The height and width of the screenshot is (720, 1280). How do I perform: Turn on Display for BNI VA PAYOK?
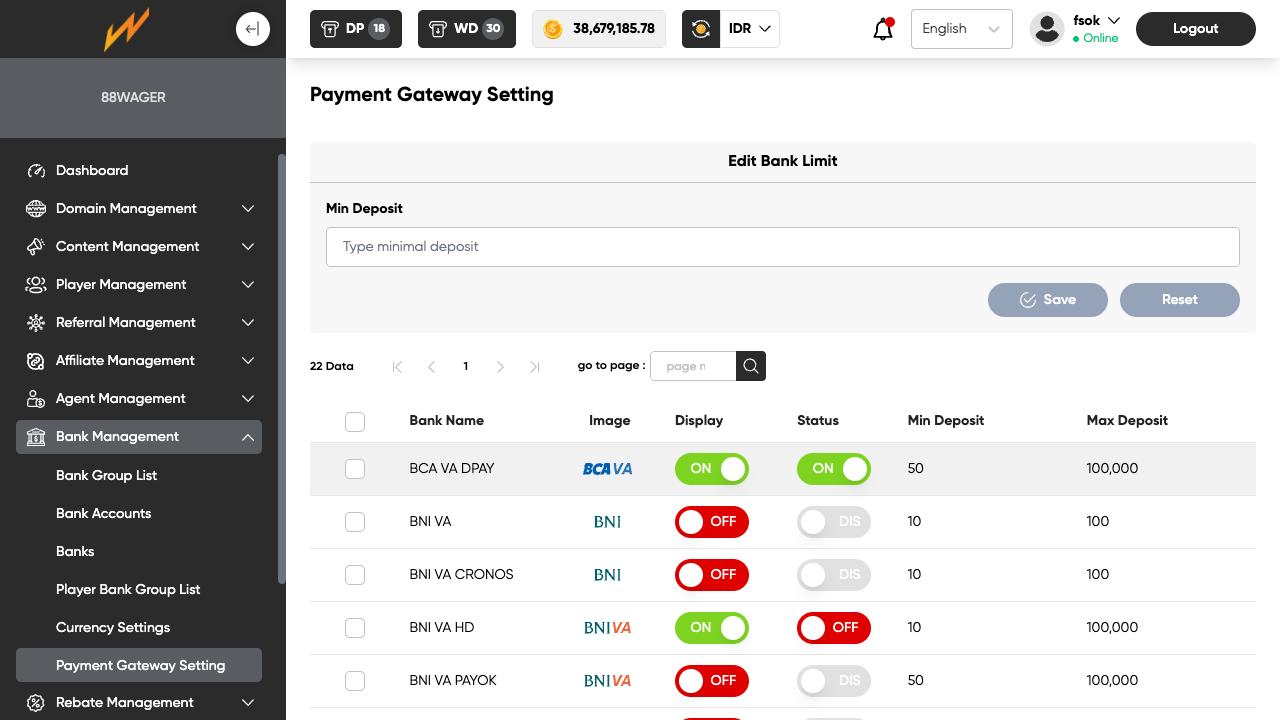[x=712, y=681]
